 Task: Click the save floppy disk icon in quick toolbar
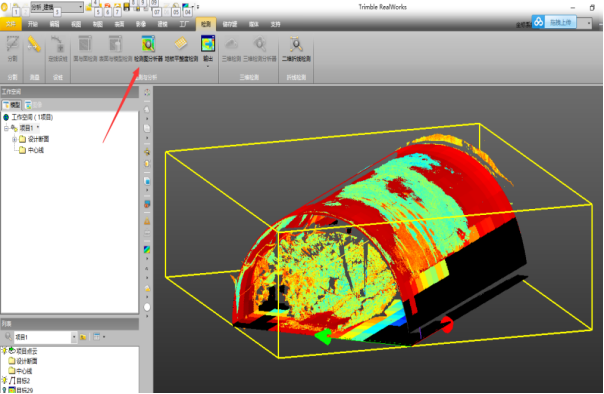tap(126, 7)
